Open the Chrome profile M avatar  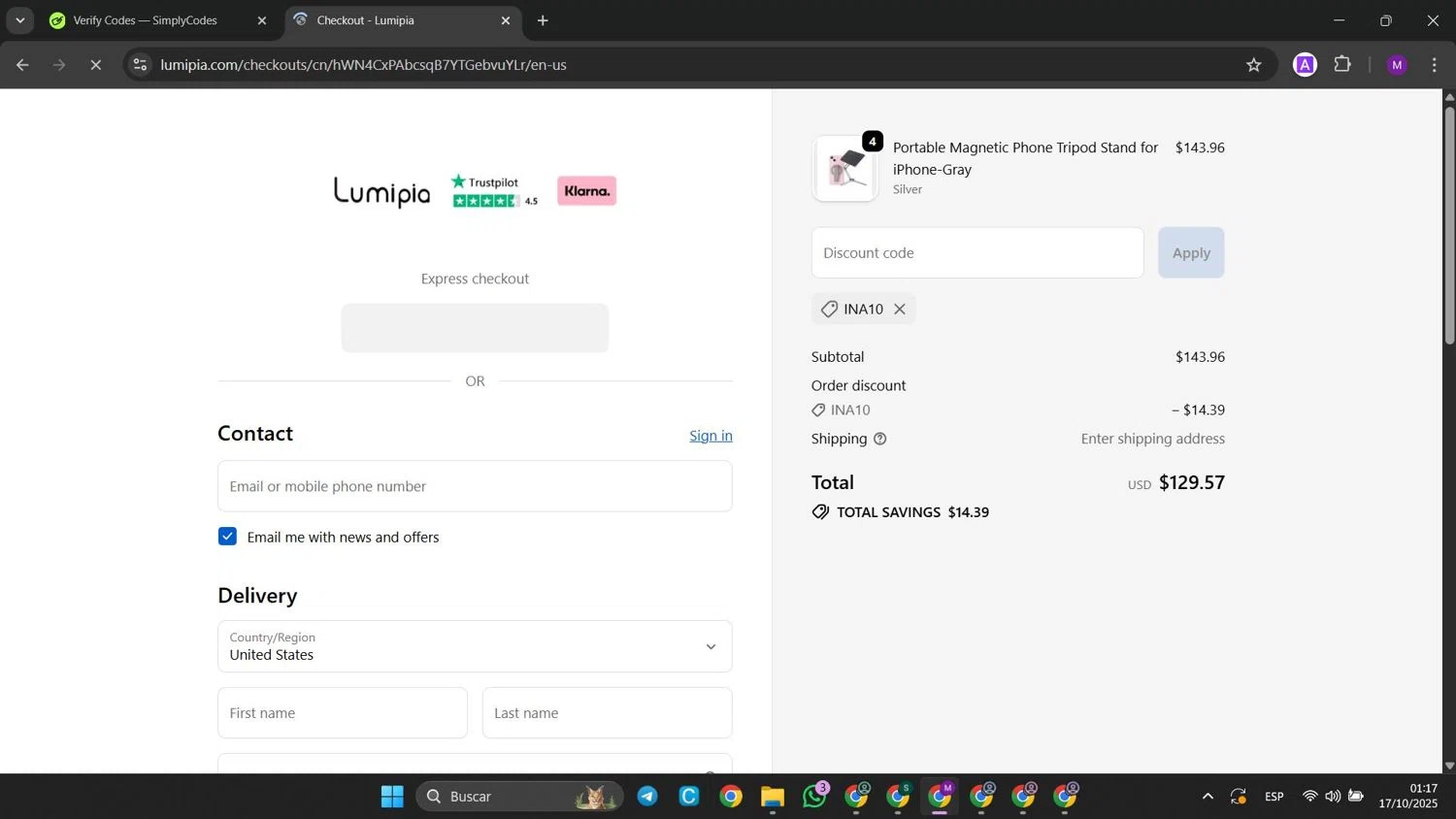tap(1397, 65)
